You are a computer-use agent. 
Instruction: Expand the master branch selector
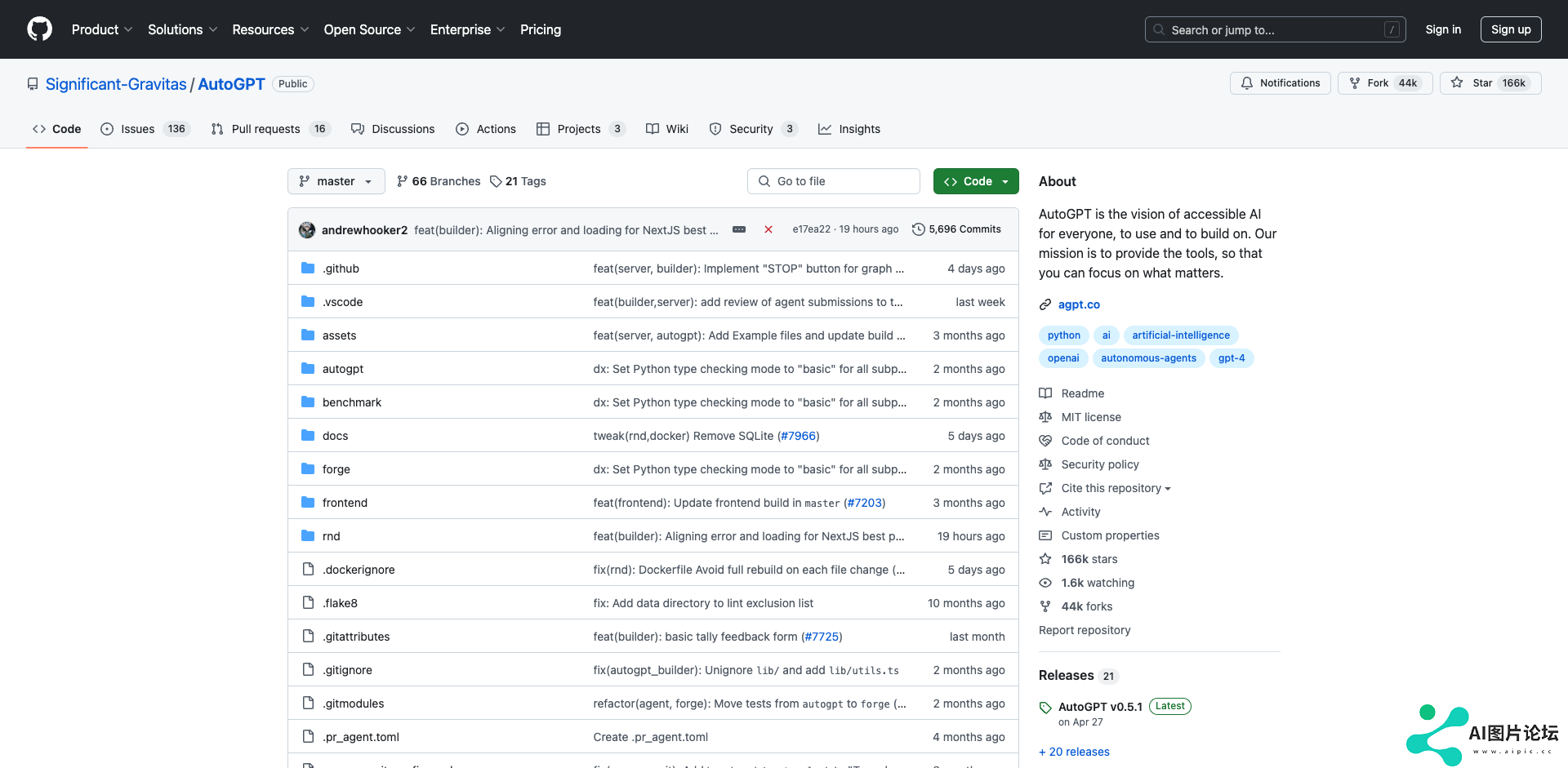click(336, 181)
